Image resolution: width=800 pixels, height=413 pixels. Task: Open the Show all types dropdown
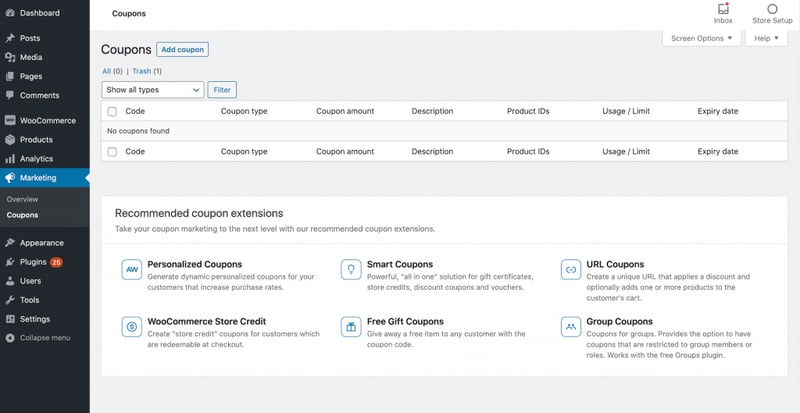153,90
